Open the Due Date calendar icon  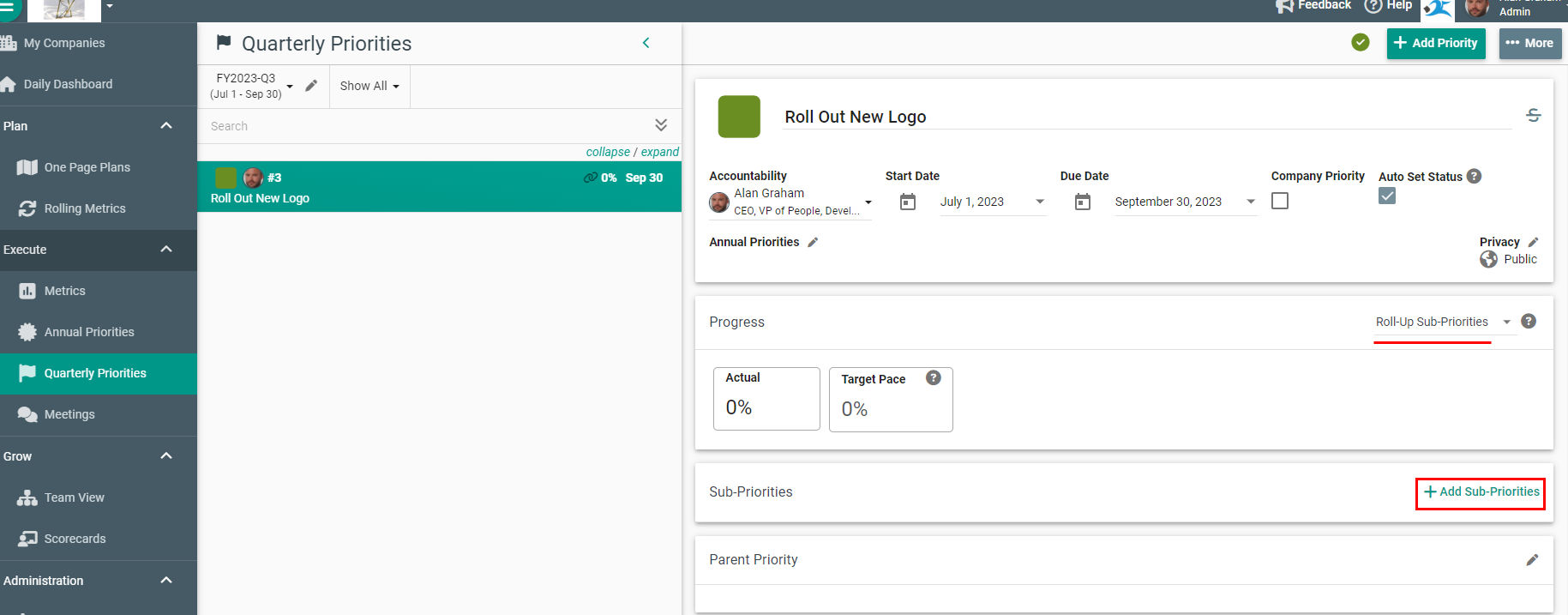[x=1083, y=202]
